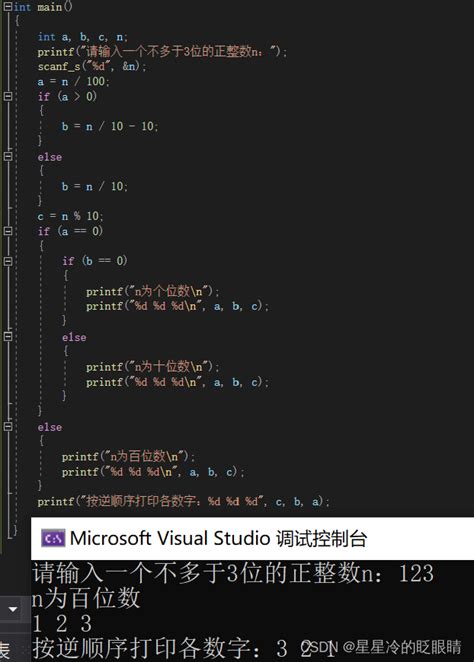
Task: Place cursor on scanf_s line
Action: coord(92,67)
